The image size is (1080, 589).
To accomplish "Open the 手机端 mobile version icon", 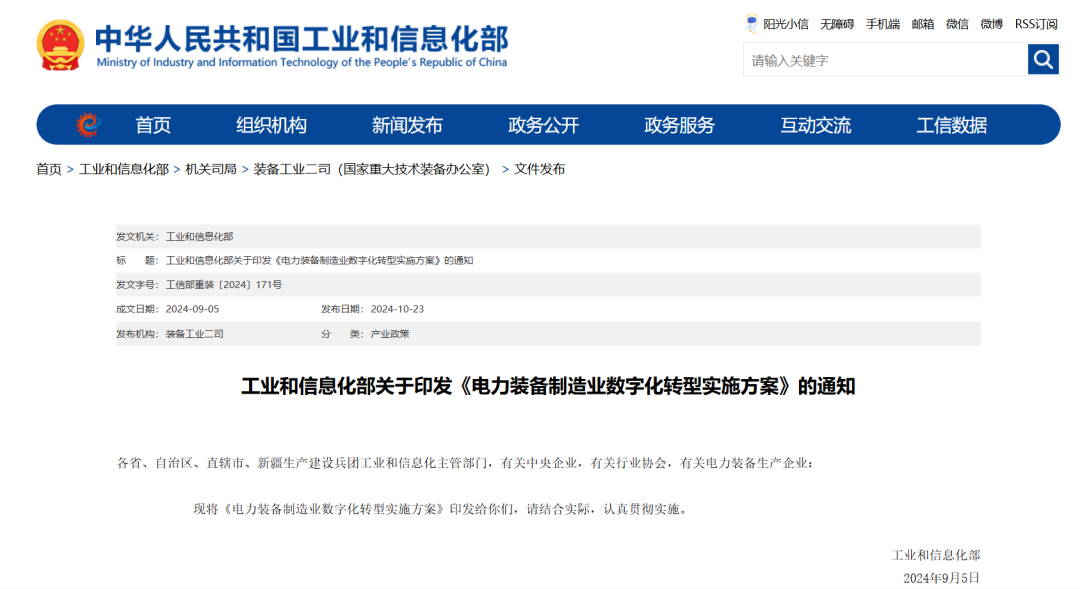I will [x=885, y=23].
